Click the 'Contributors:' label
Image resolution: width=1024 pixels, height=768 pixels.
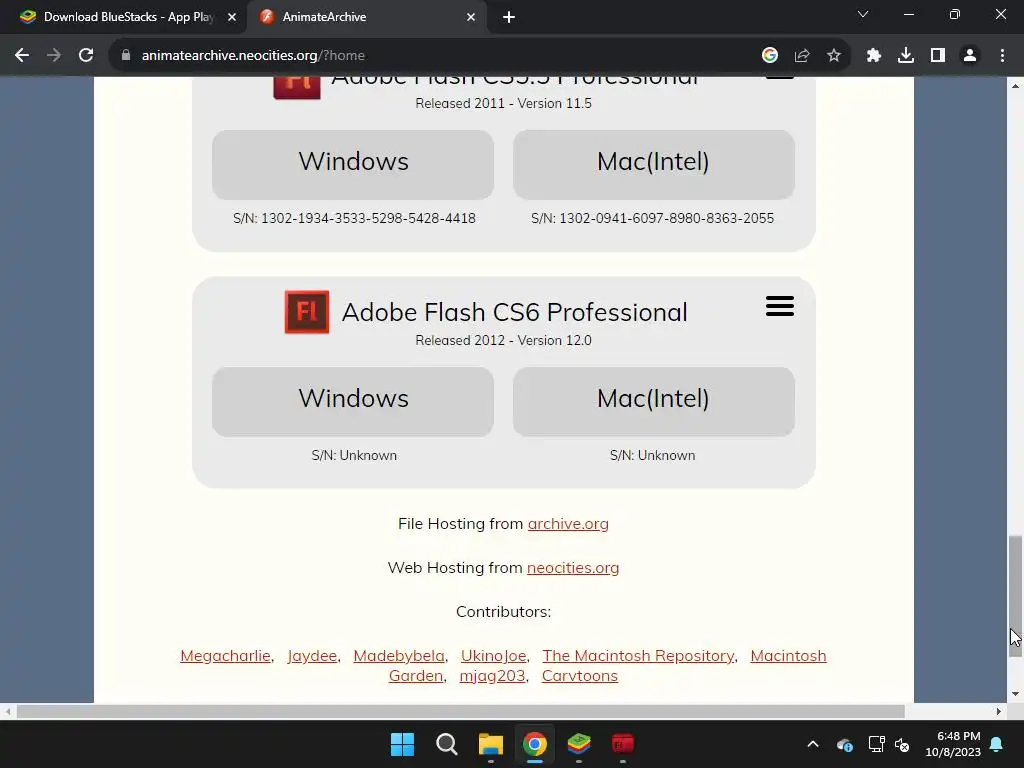coord(504,612)
